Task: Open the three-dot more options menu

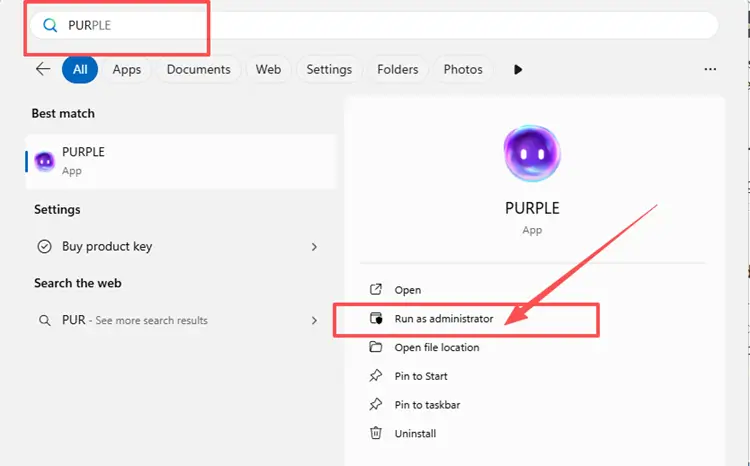Action: coord(710,69)
